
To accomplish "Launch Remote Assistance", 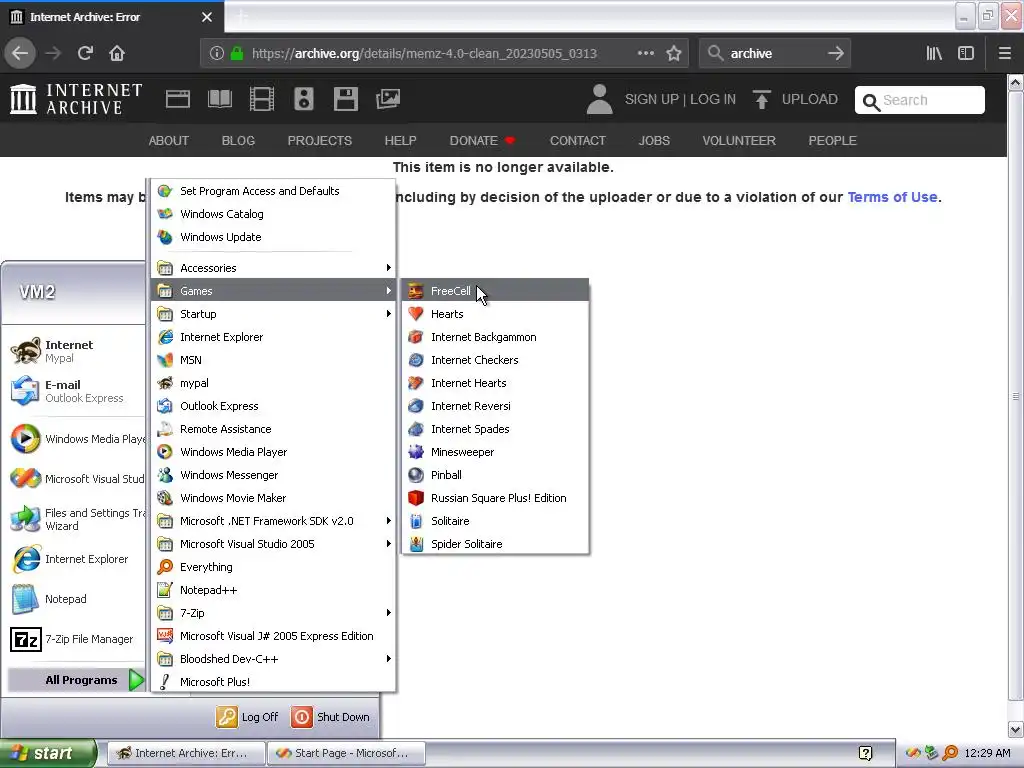I will pos(274,429).
